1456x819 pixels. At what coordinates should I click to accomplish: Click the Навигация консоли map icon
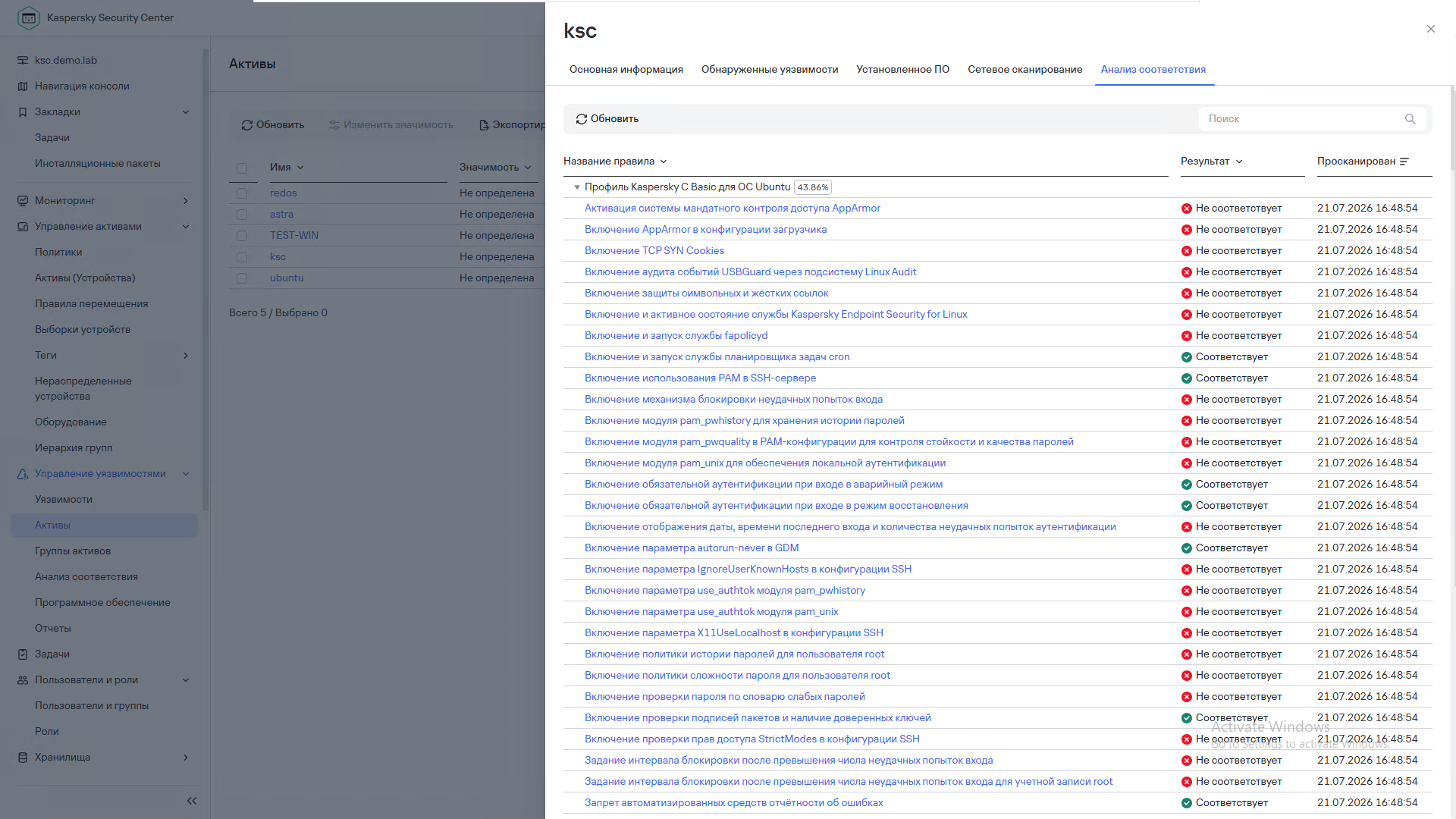(x=23, y=86)
